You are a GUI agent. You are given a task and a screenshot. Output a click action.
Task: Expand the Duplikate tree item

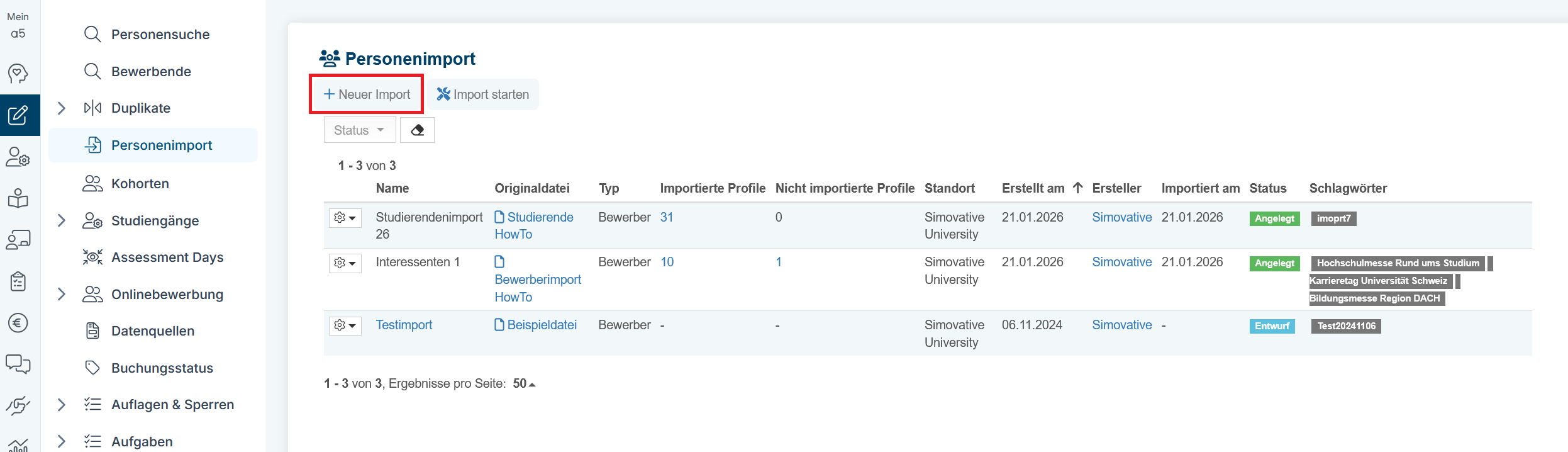pyautogui.click(x=62, y=108)
